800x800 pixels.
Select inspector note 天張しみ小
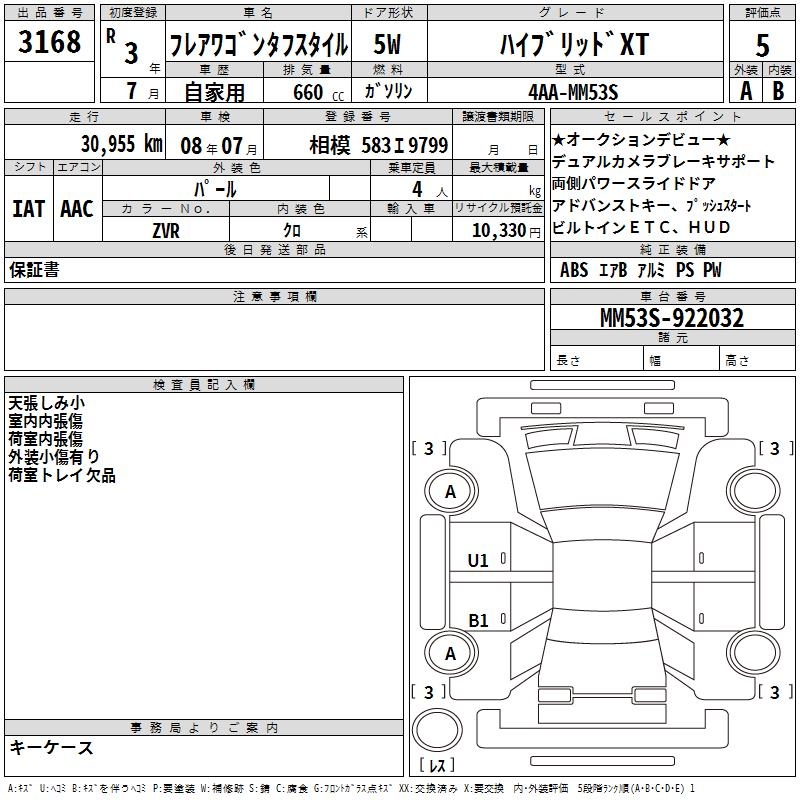[46, 403]
